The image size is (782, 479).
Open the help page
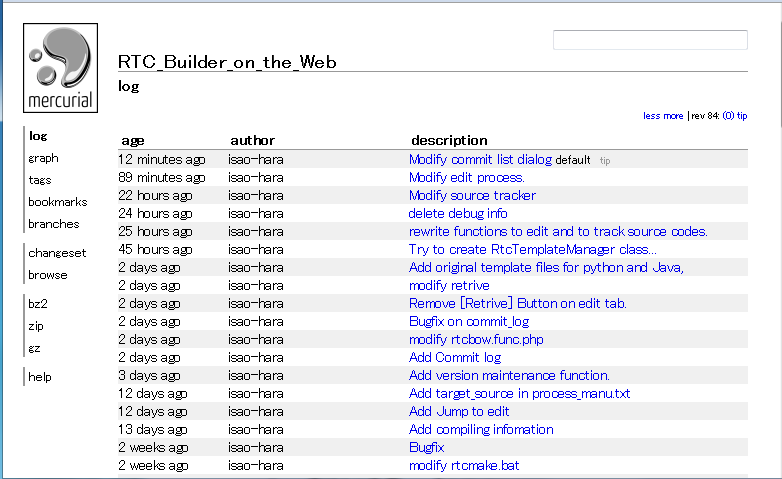(x=40, y=377)
